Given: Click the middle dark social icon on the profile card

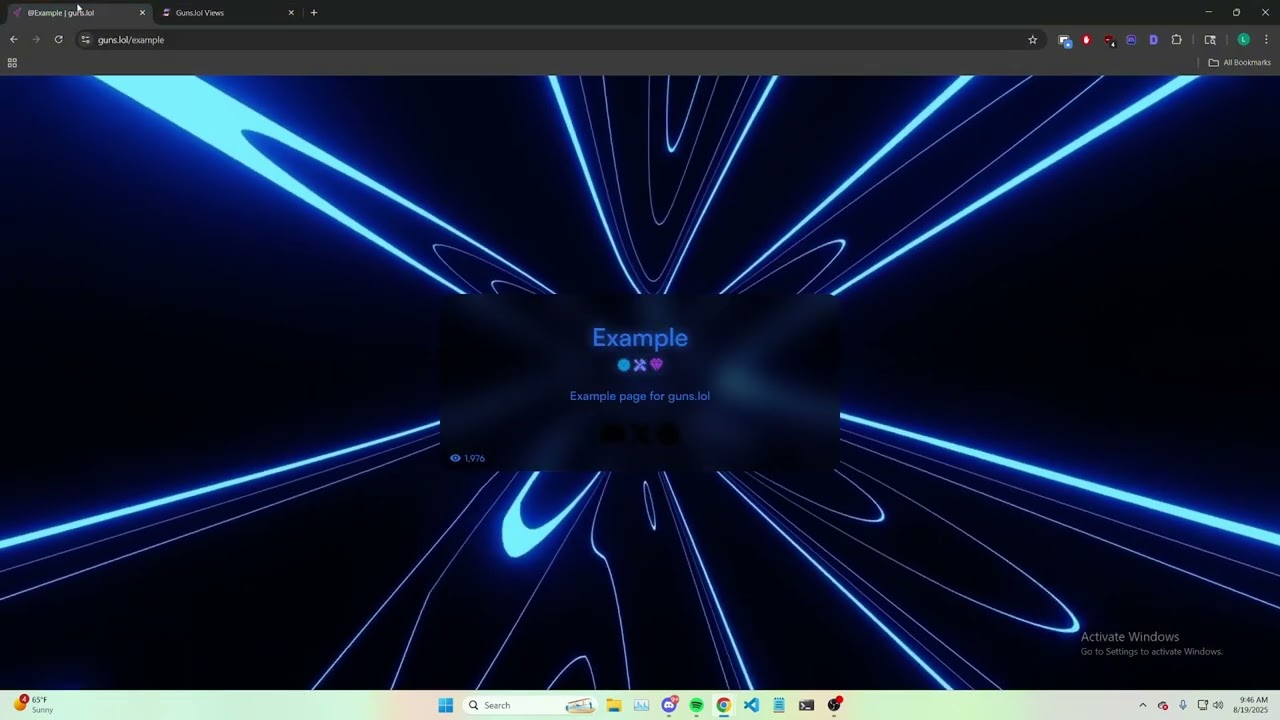Looking at the screenshot, I should (x=640, y=434).
